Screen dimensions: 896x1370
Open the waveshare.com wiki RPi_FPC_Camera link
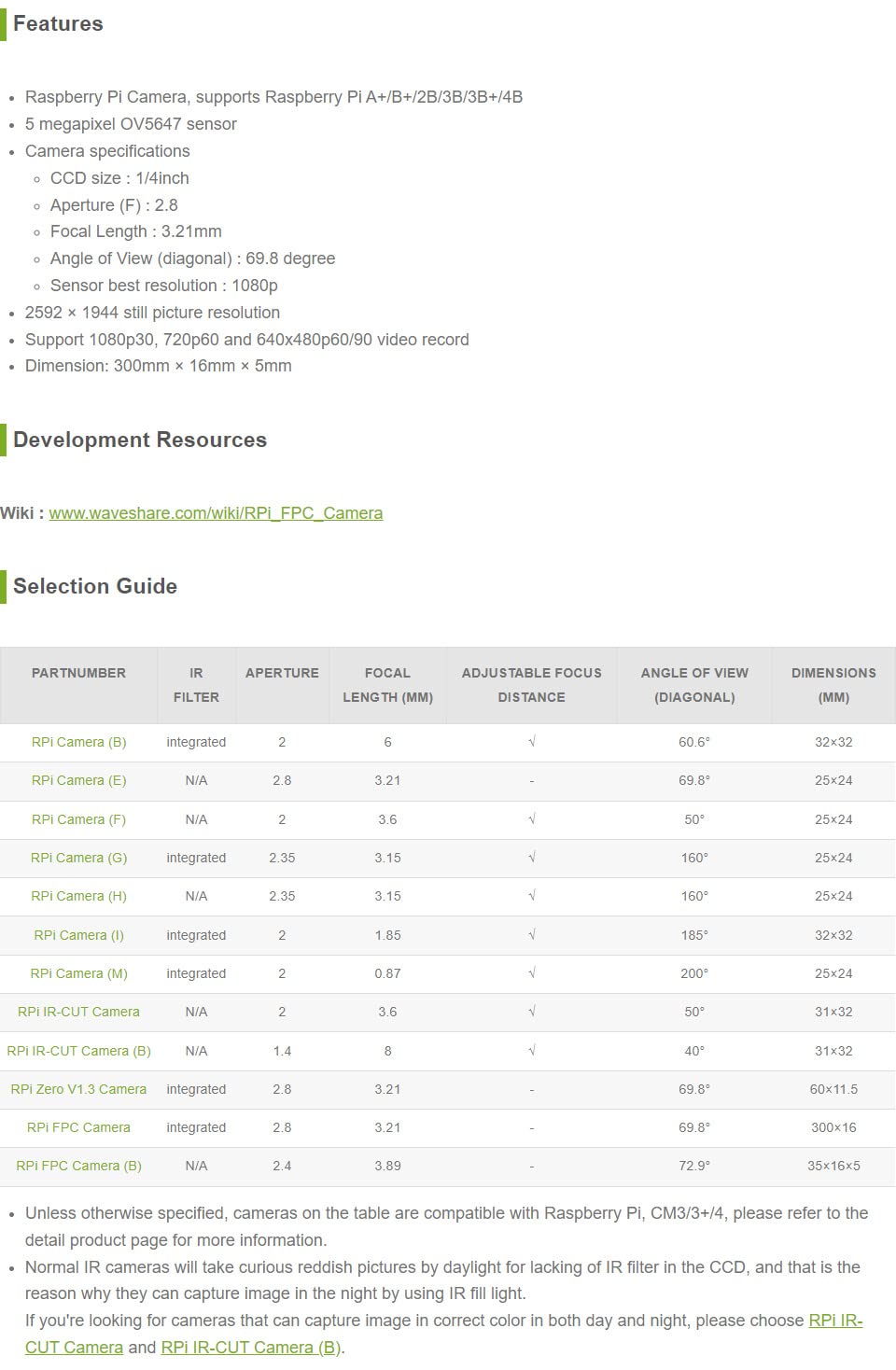coord(216,513)
